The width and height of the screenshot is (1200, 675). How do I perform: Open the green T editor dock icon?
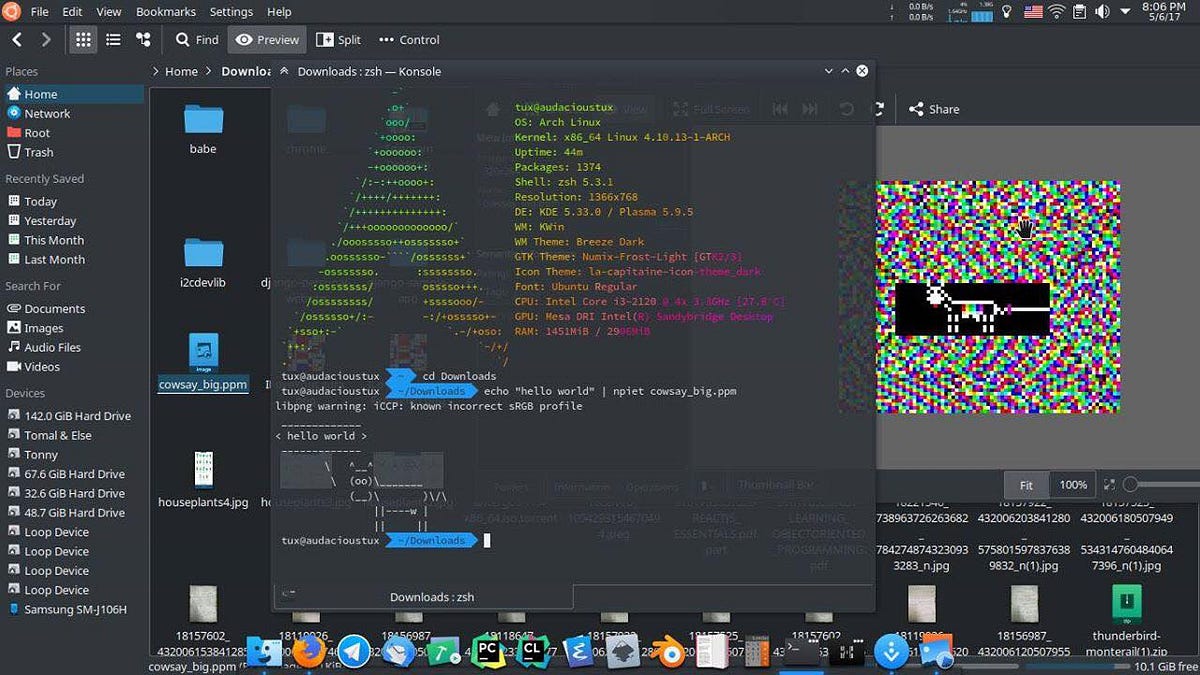click(443, 652)
